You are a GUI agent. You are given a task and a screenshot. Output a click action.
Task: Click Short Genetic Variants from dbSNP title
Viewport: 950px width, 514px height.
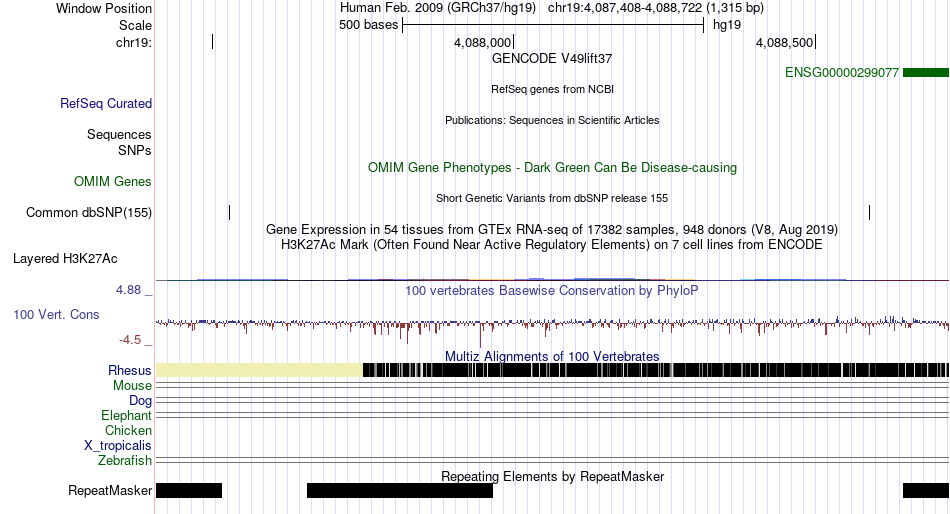(x=552, y=198)
